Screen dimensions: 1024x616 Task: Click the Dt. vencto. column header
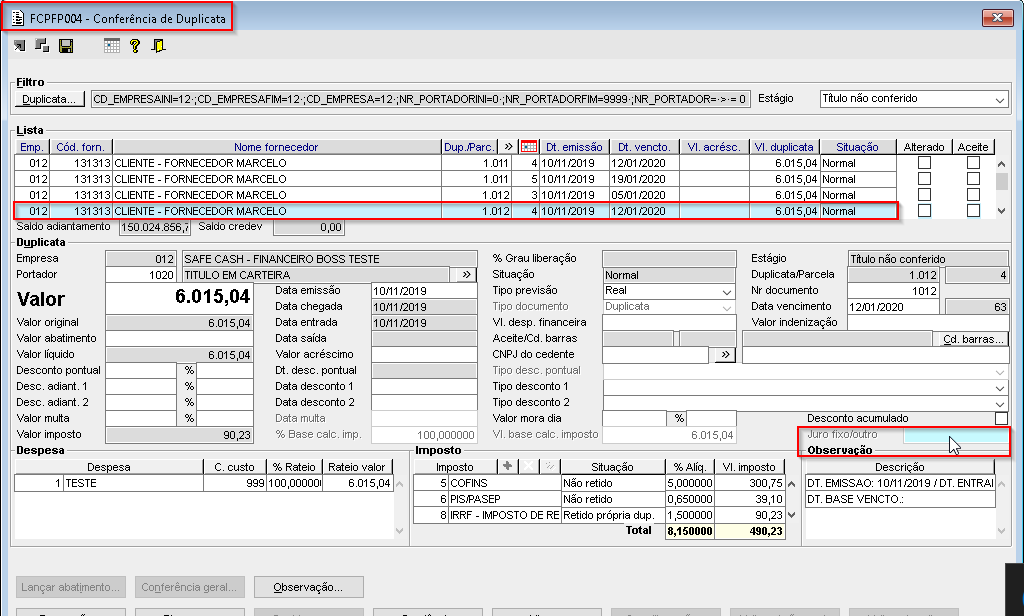tap(643, 147)
